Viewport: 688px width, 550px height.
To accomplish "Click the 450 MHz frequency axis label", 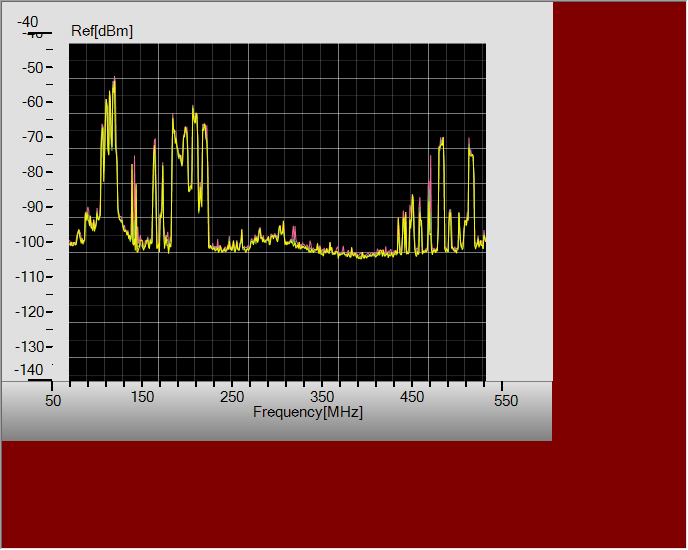I will (412, 397).
